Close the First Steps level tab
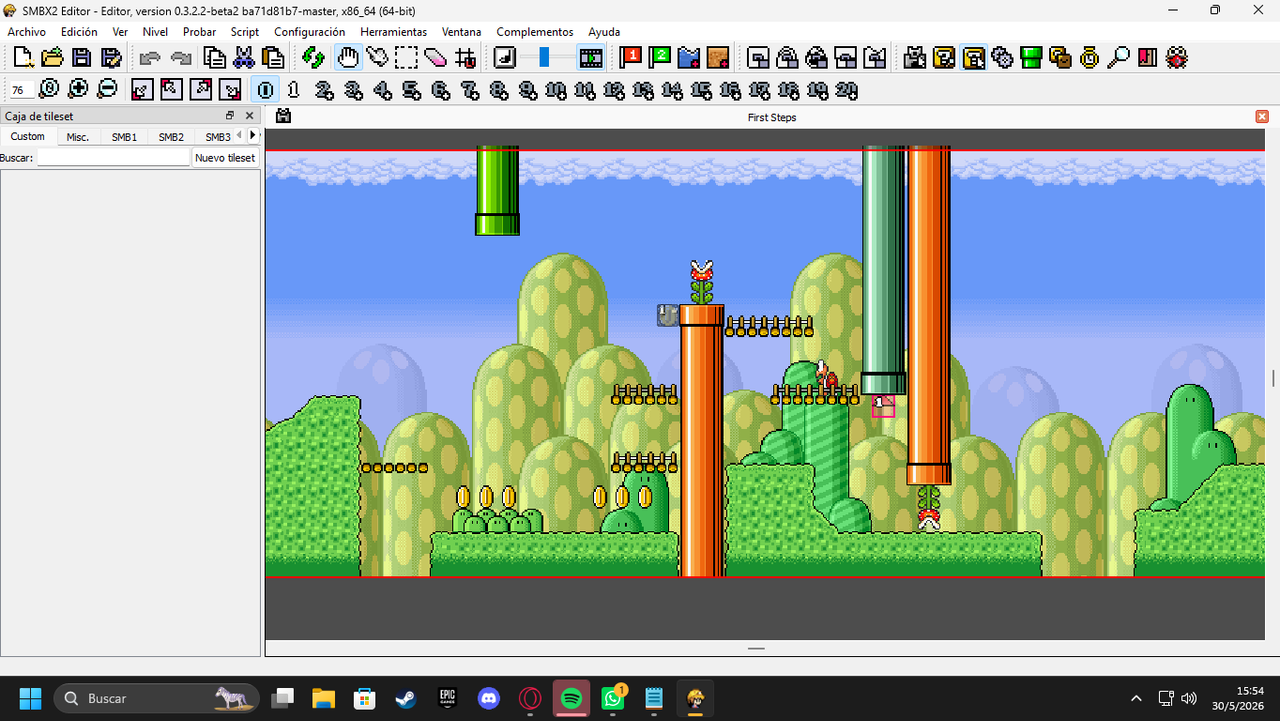 click(1262, 117)
